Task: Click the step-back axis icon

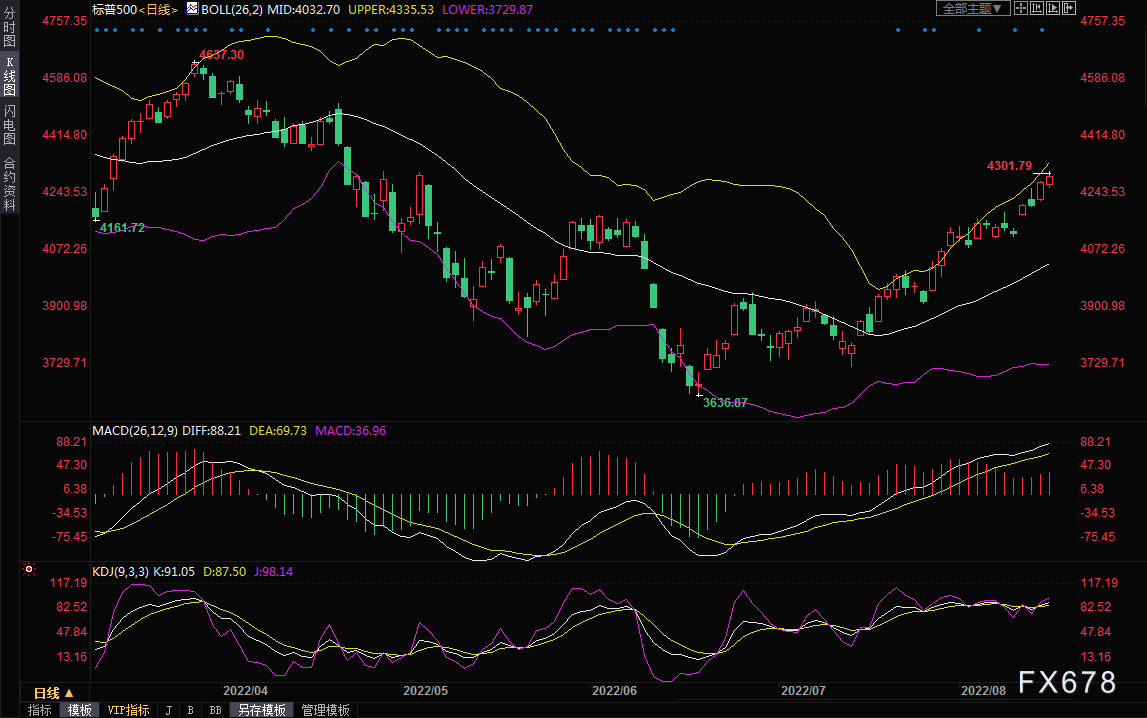Action: (1037, 8)
